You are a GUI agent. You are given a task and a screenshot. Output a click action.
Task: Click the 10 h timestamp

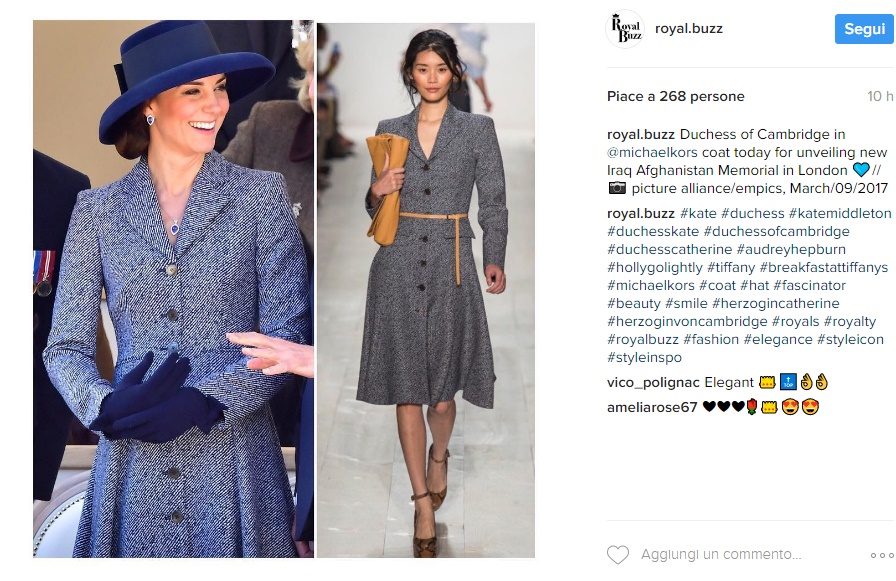click(x=880, y=97)
